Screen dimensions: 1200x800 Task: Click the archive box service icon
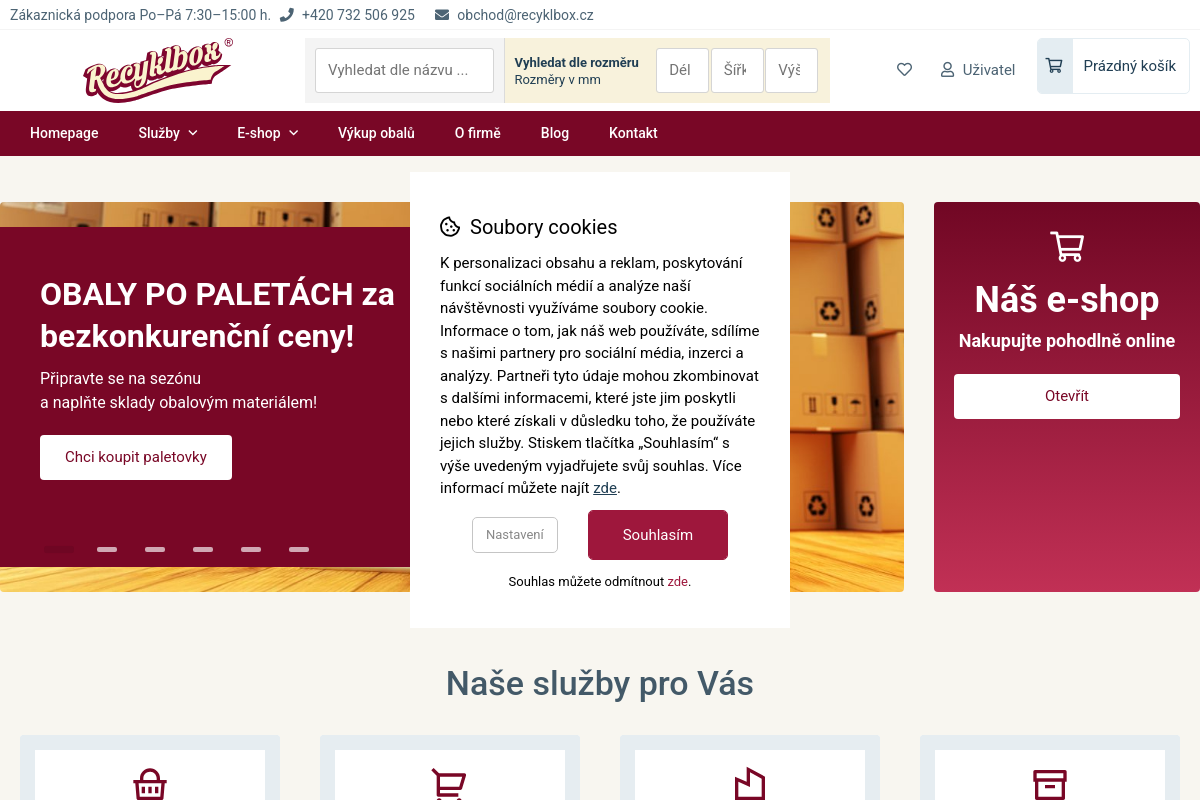1050,784
